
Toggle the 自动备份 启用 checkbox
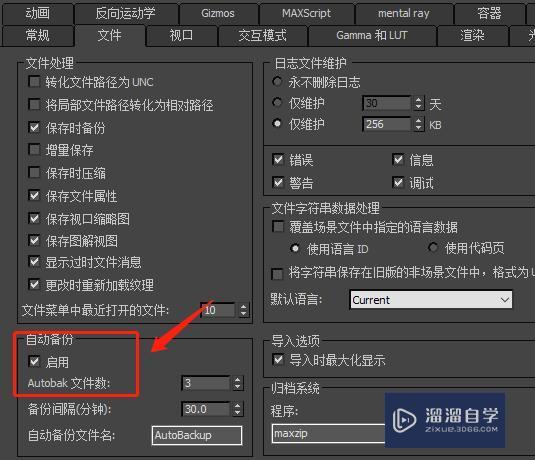click(x=34, y=361)
